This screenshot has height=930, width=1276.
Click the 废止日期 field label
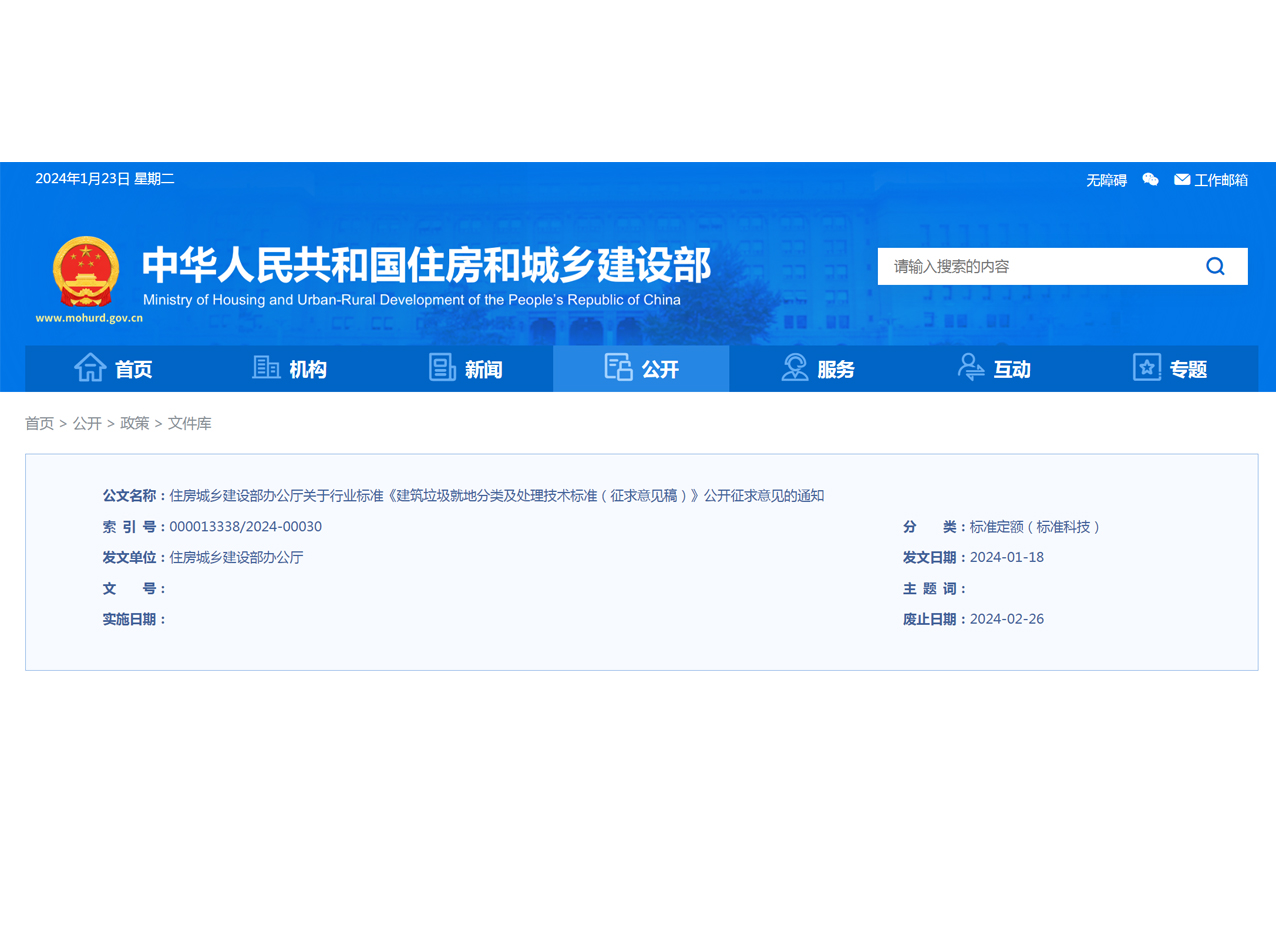(x=935, y=620)
